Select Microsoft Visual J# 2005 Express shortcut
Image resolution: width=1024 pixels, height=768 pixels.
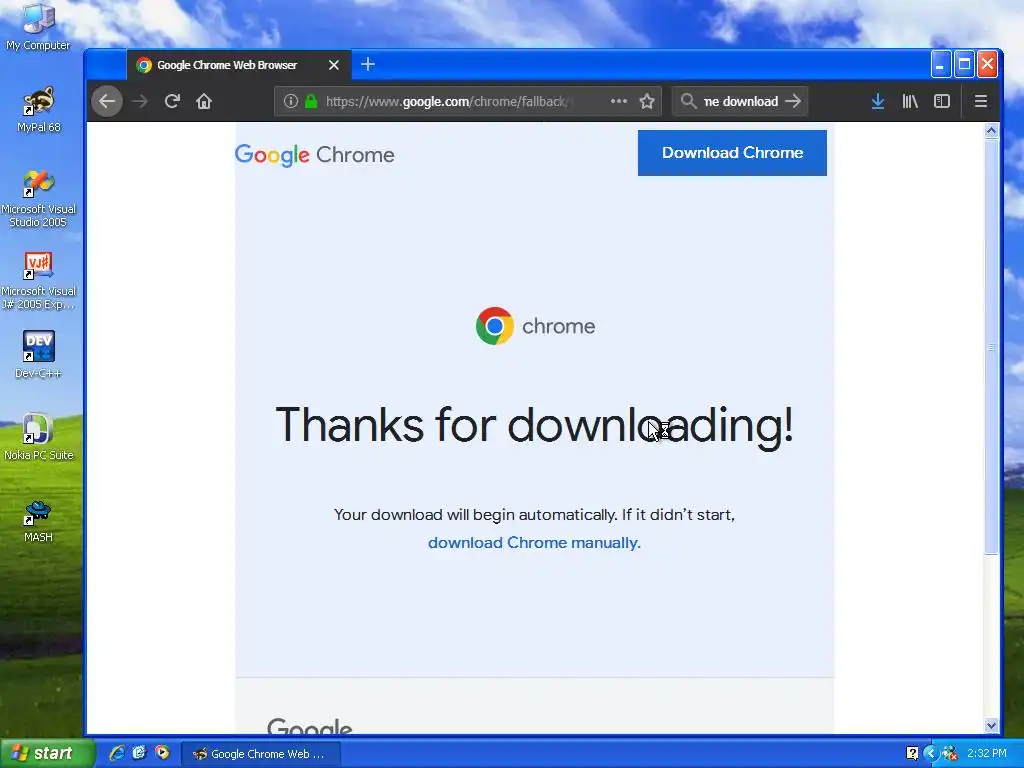click(38, 280)
